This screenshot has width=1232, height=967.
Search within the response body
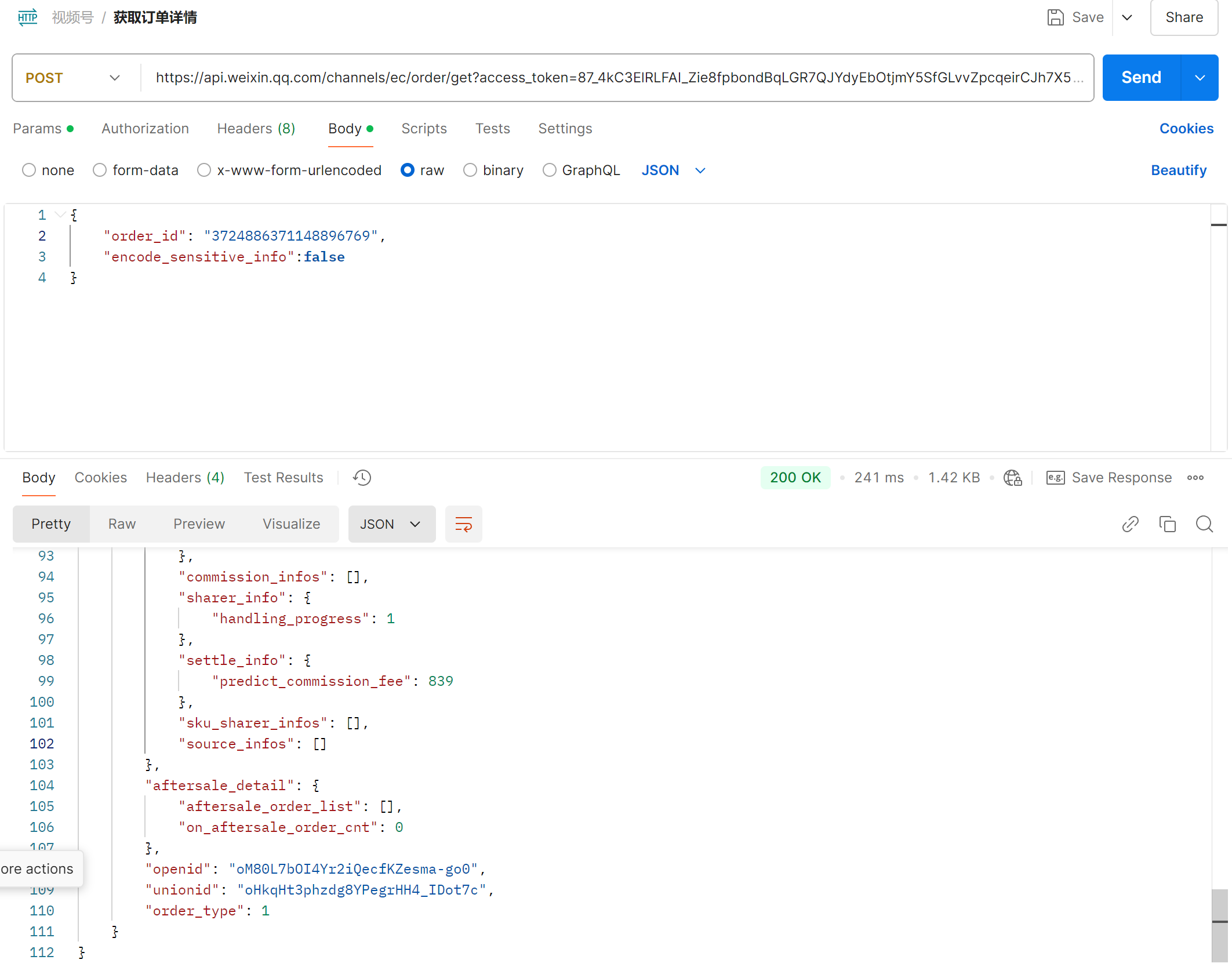coord(1204,524)
